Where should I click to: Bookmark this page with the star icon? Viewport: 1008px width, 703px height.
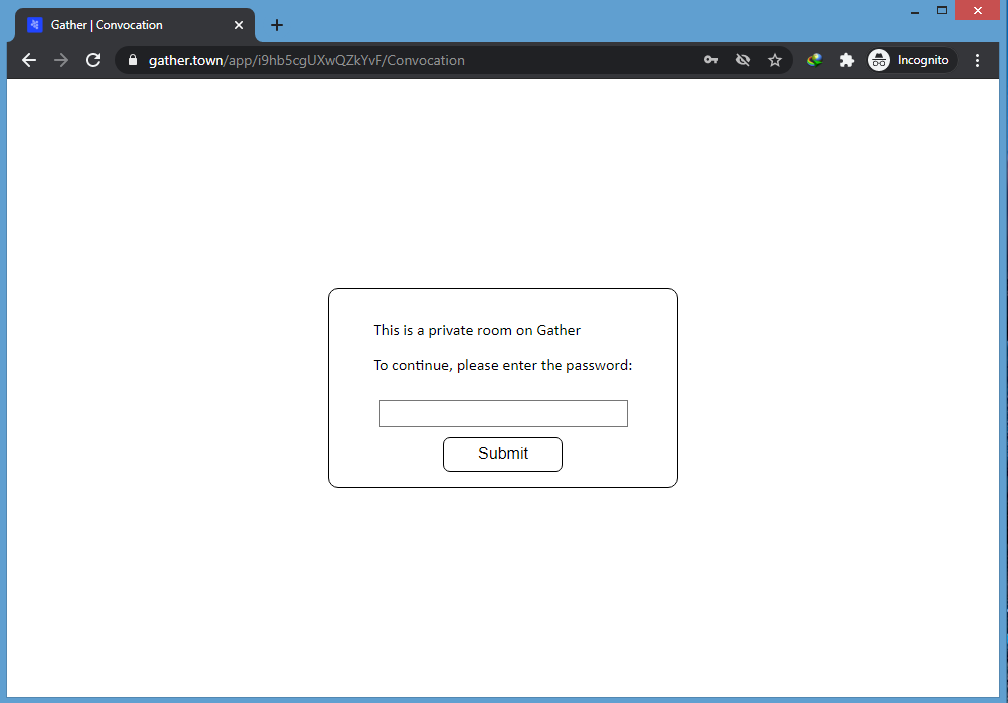(x=775, y=60)
